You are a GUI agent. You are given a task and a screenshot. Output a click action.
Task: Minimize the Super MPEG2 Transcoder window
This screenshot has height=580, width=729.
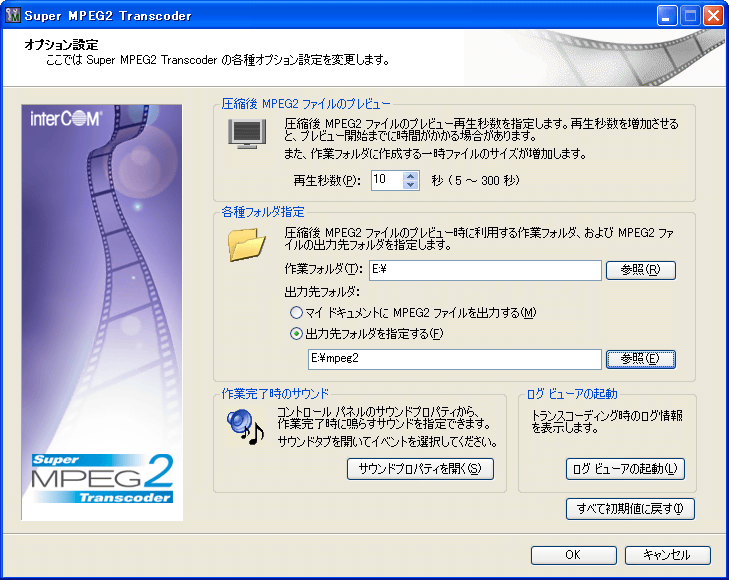tap(667, 15)
